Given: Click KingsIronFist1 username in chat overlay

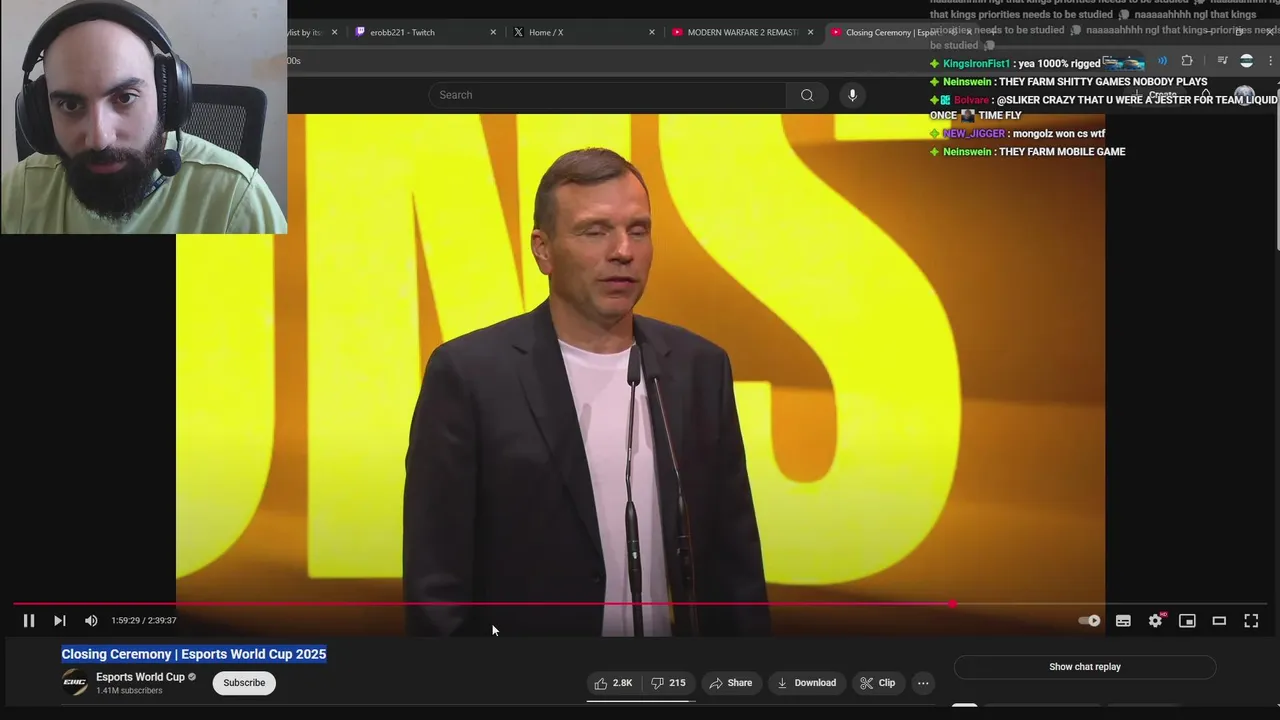Looking at the screenshot, I should coord(976,64).
